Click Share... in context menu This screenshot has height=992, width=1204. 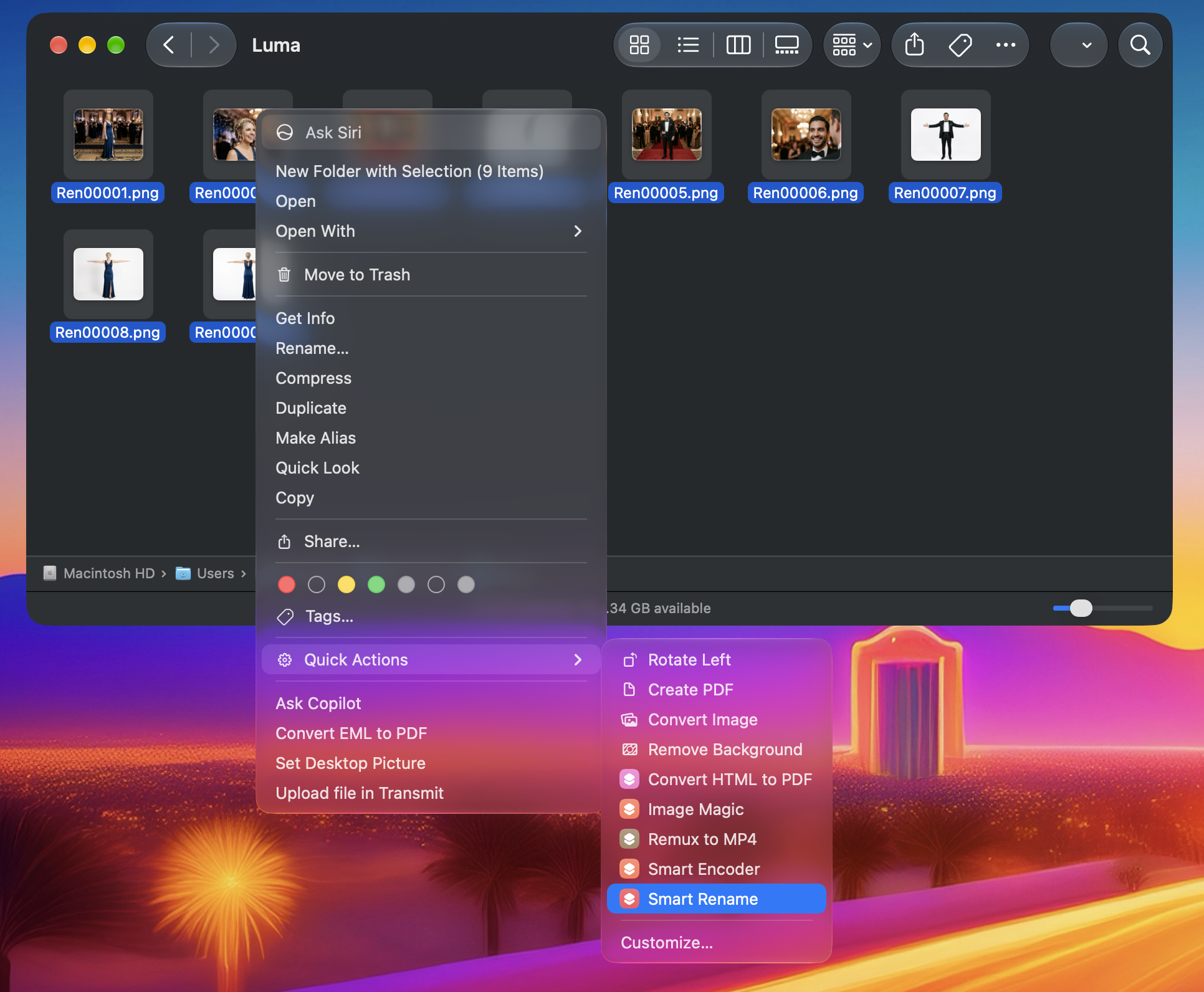(x=431, y=541)
